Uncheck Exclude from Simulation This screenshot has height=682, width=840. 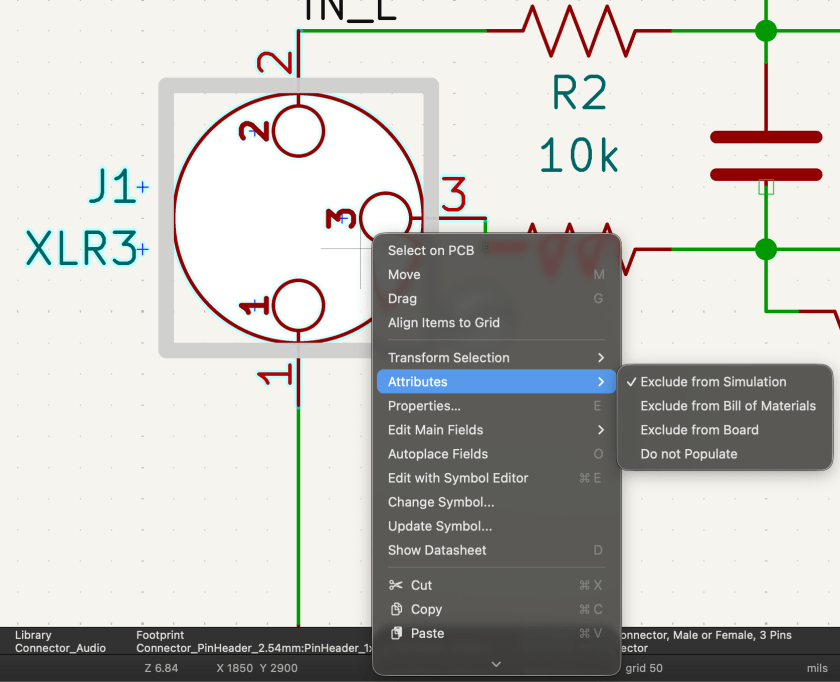click(x=713, y=382)
